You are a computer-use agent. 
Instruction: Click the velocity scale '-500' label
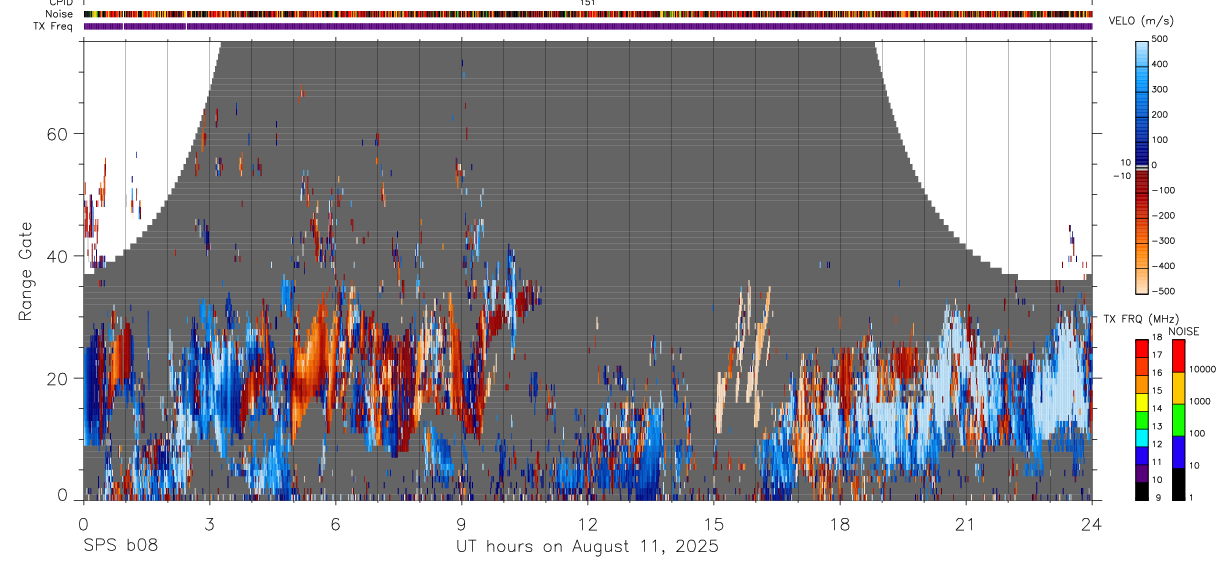(x=1164, y=291)
